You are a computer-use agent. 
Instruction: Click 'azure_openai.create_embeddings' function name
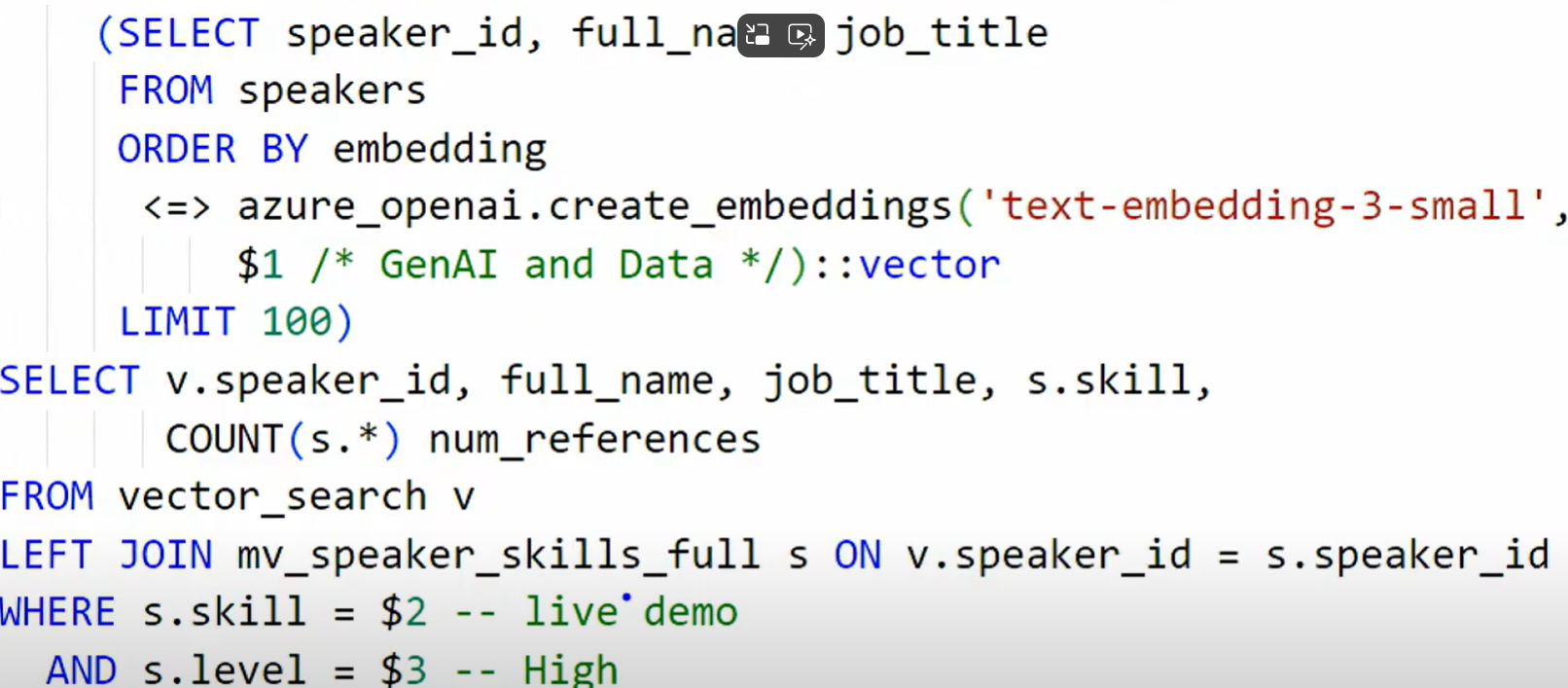point(594,207)
